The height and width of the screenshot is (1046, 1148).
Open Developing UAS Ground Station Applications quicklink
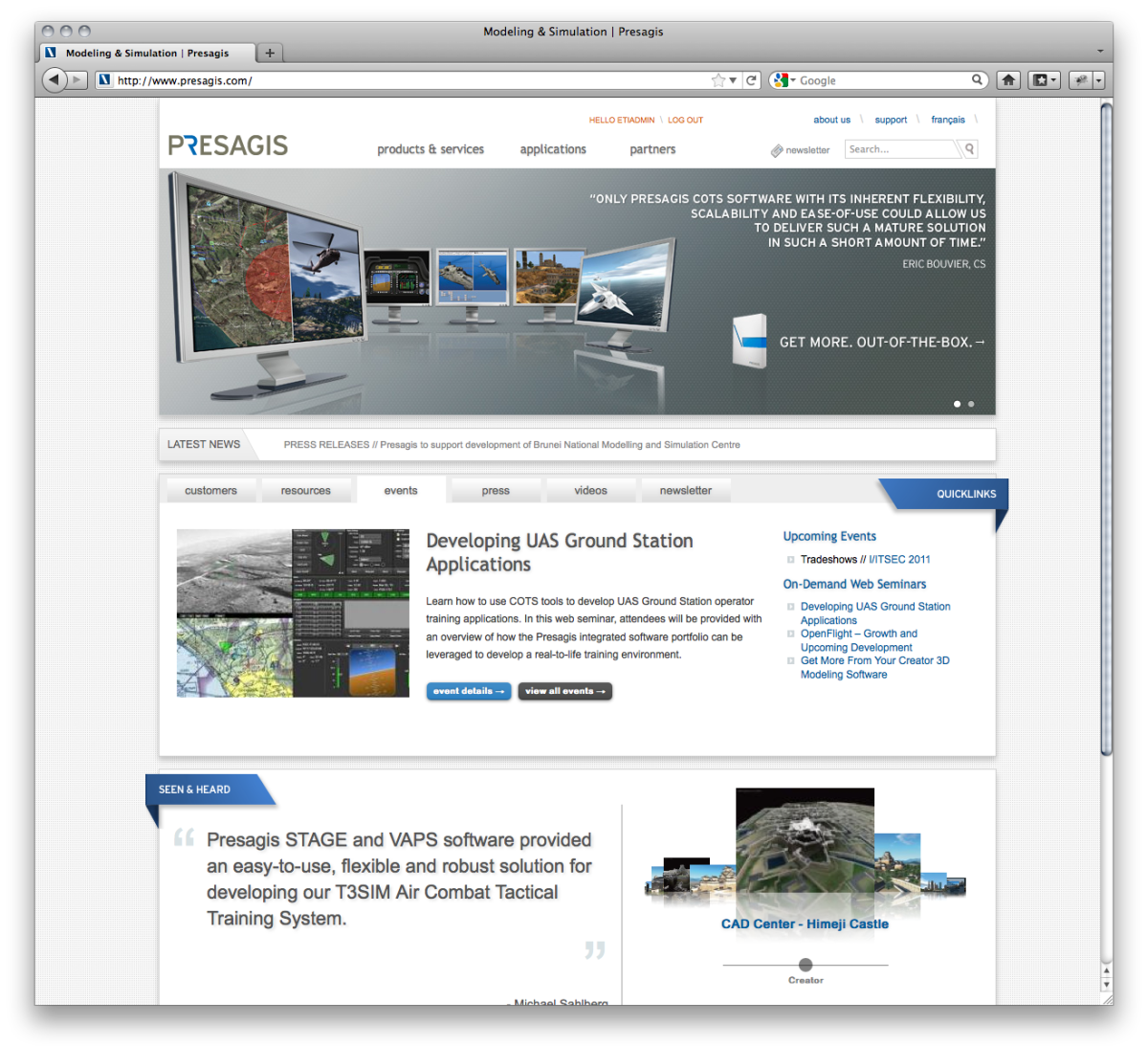tap(875, 613)
